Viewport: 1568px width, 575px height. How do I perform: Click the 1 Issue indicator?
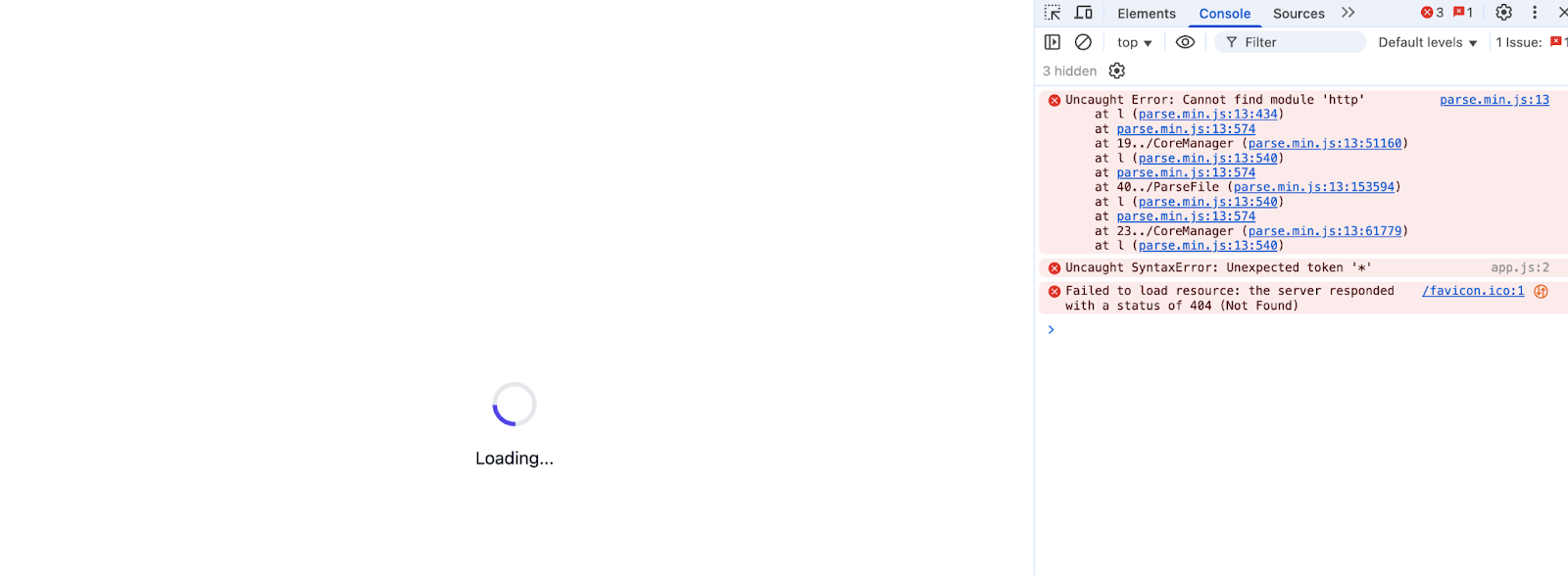(1531, 42)
